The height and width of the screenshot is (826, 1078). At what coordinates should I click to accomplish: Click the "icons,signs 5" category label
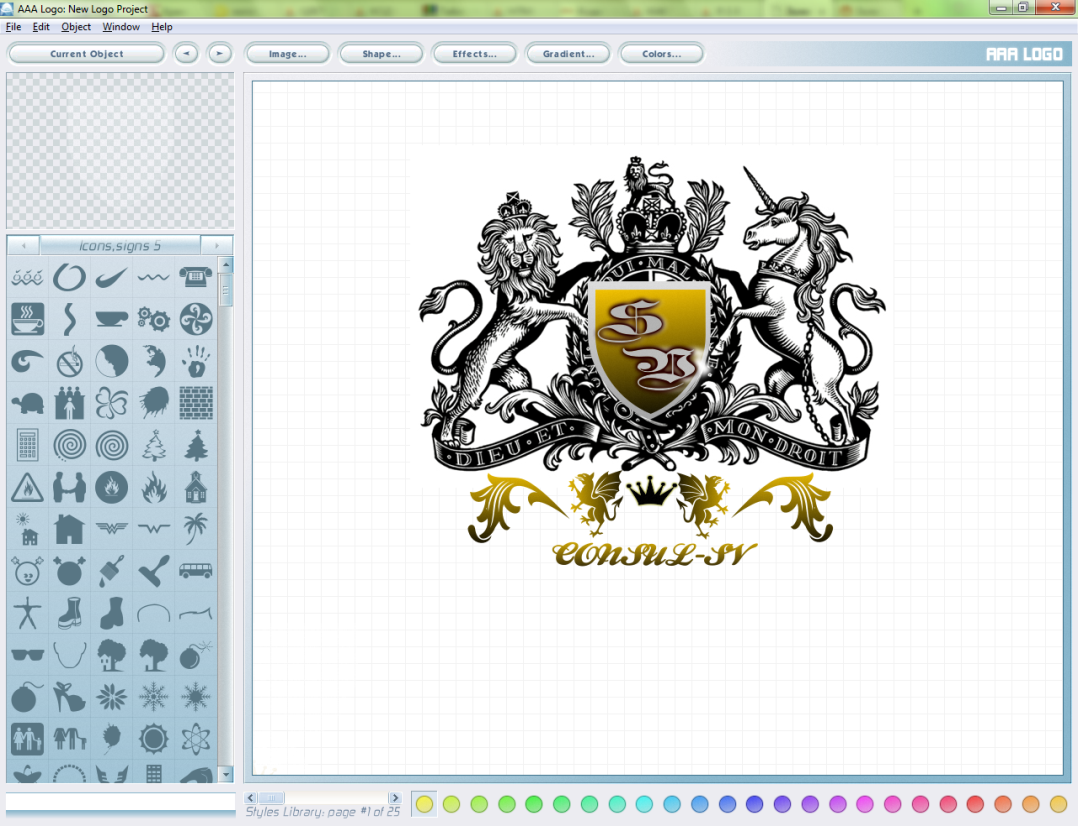click(120, 246)
